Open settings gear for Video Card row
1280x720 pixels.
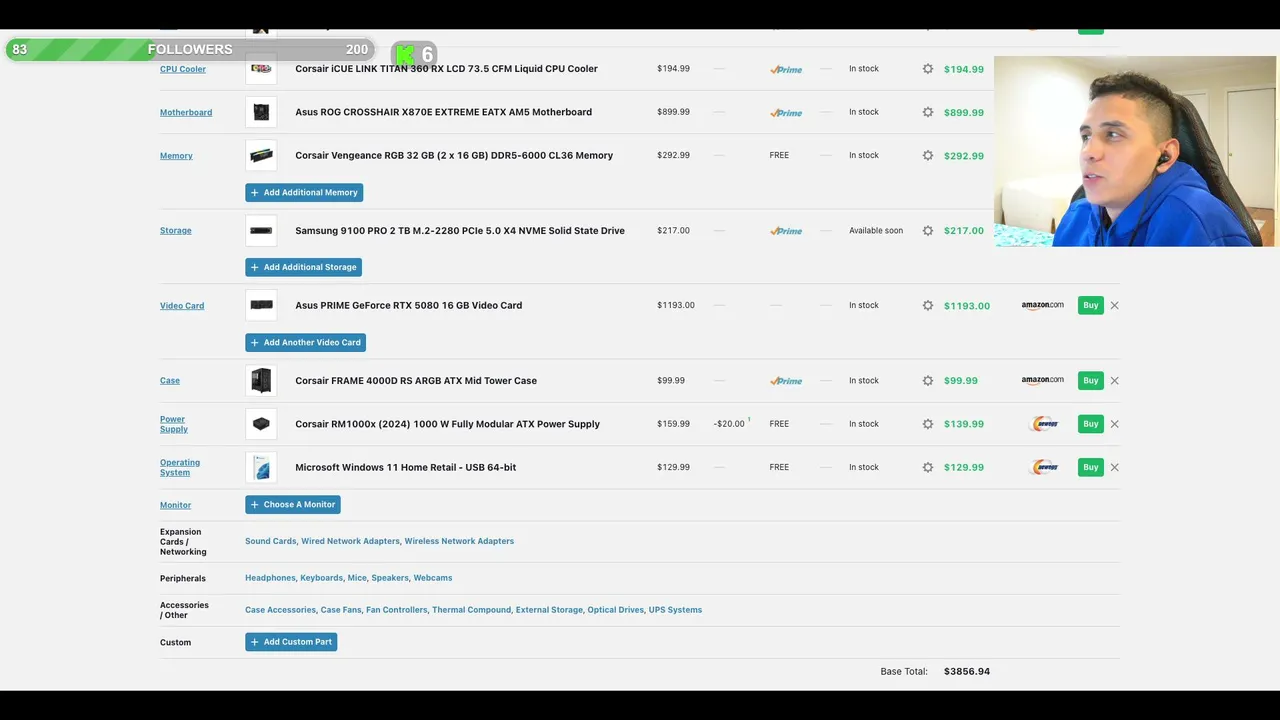(x=928, y=306)
